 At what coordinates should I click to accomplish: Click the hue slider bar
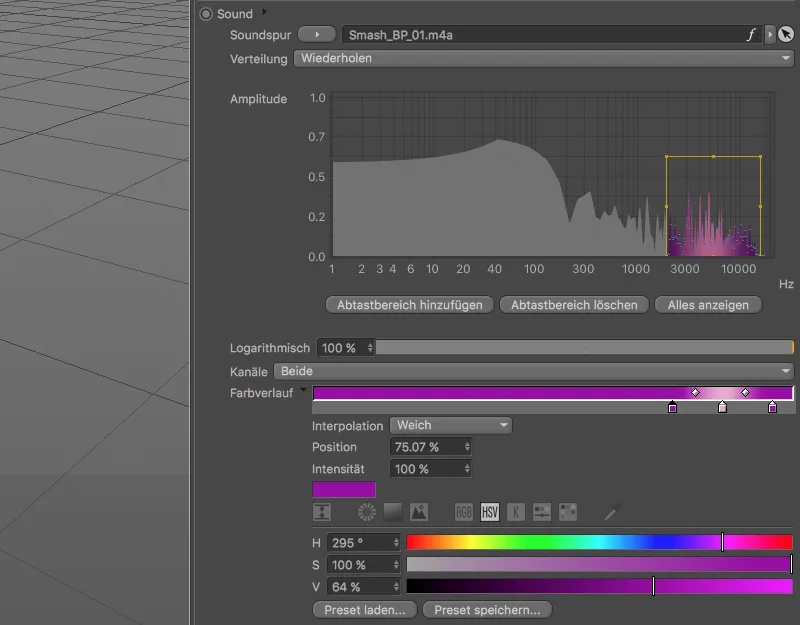tap(599, 542)
